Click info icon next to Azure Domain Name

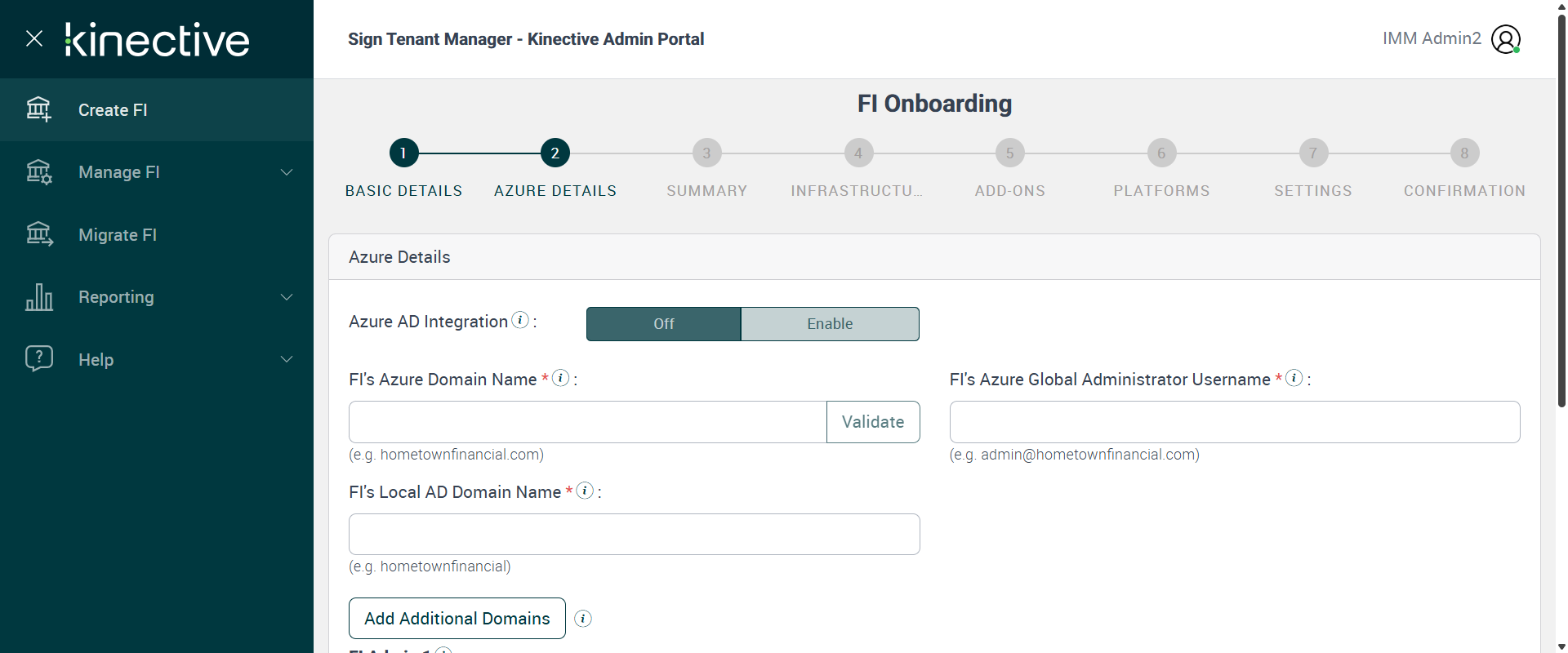[560, 378]
